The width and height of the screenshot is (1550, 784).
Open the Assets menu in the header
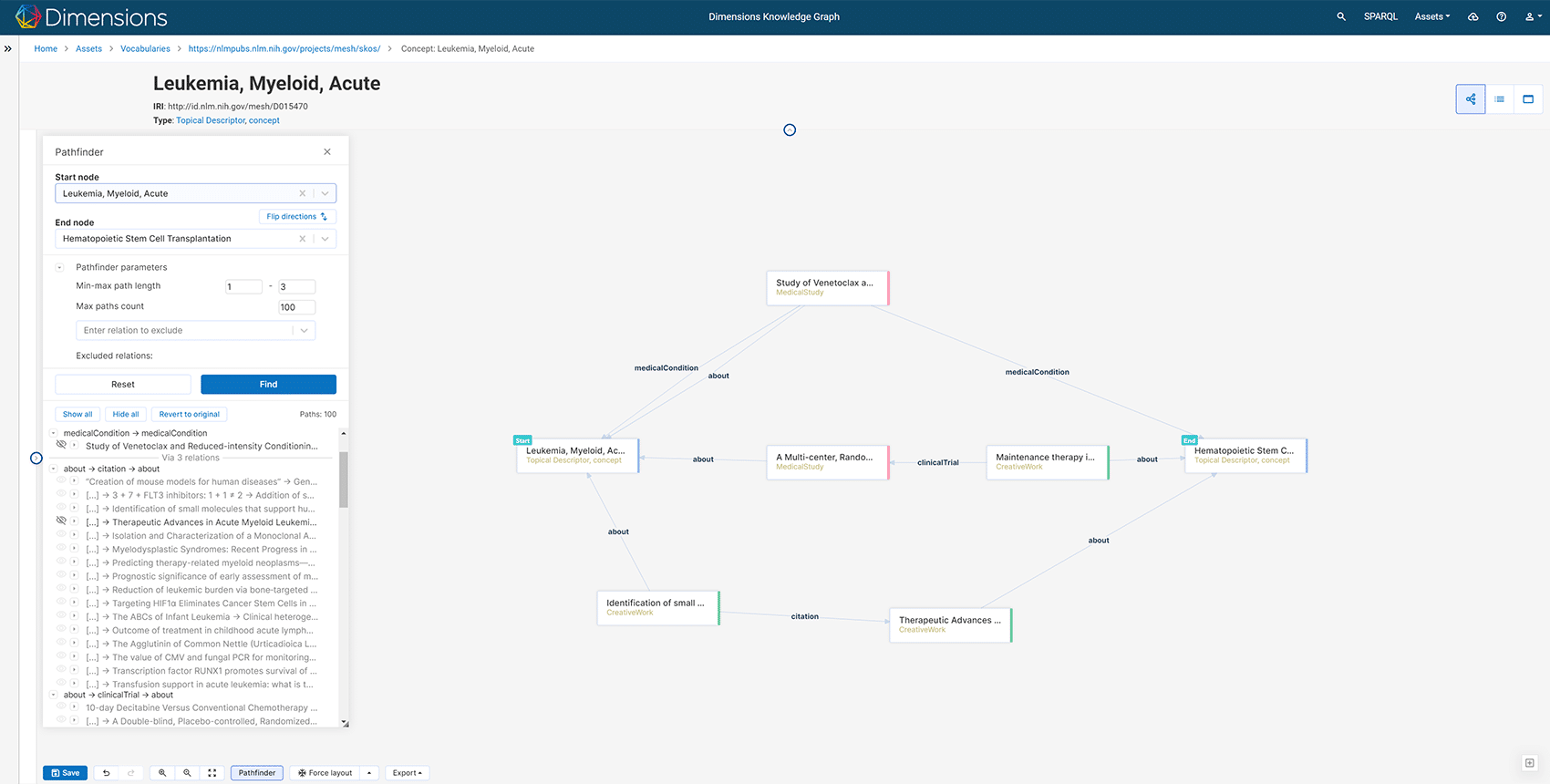point(1431,16)
